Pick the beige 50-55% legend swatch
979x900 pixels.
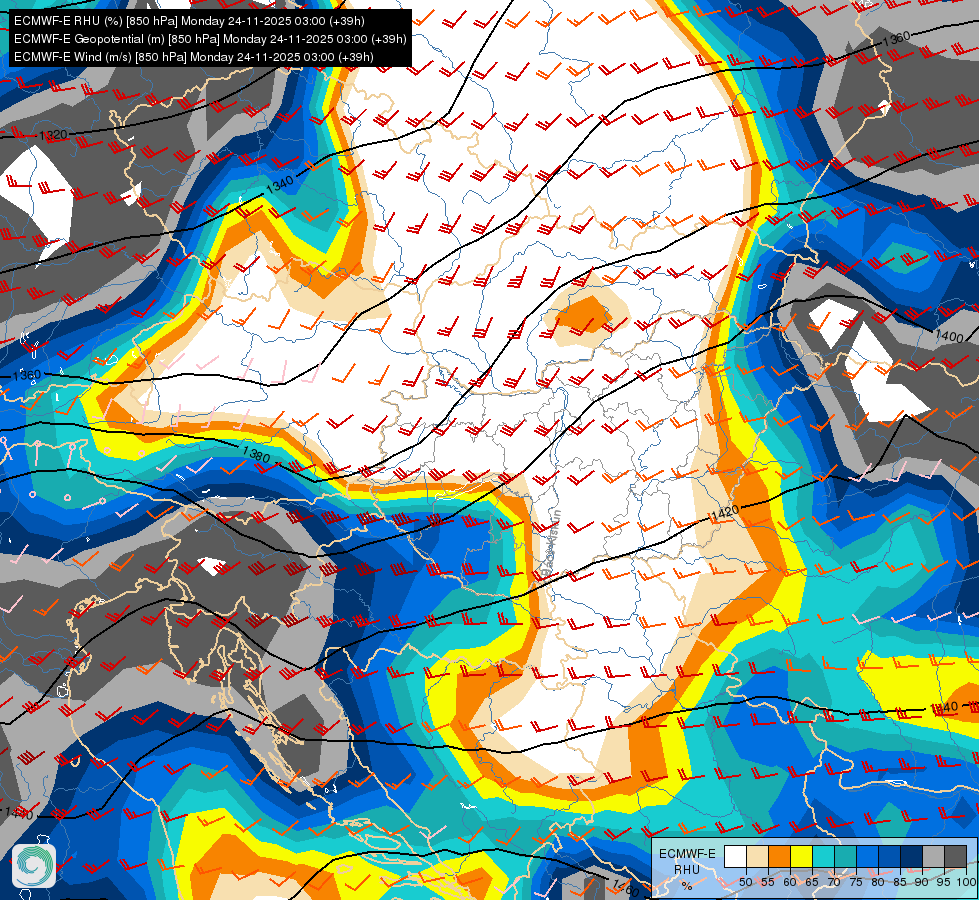pyautogui.click(x=757, y=857)
